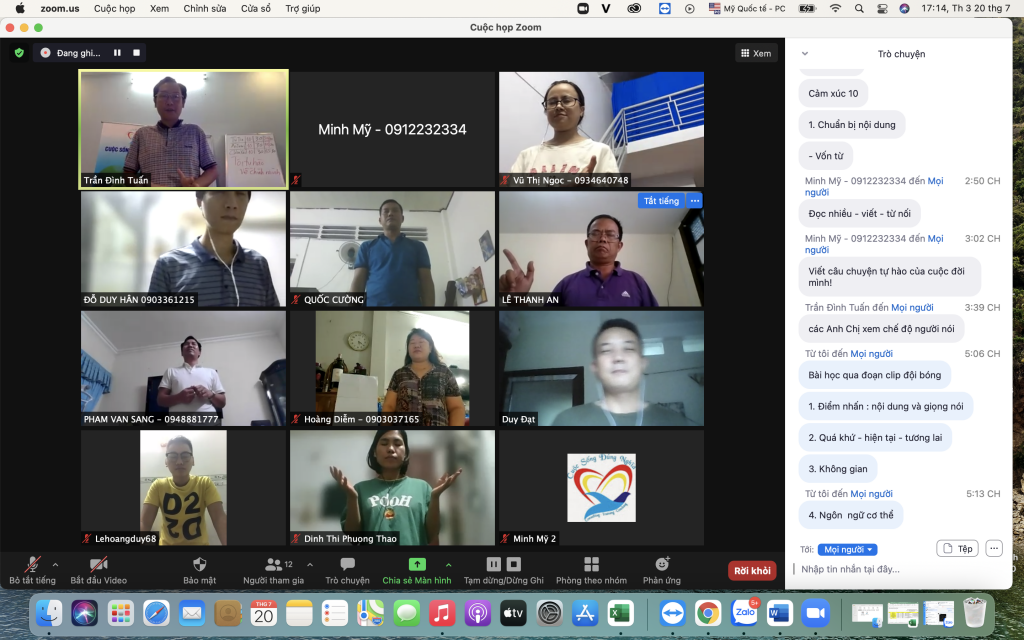Screen dimensions: 1024x640
Task: Click chat message '4. Ngôn ngữ cơ thể'
Action: pos(851,515)
